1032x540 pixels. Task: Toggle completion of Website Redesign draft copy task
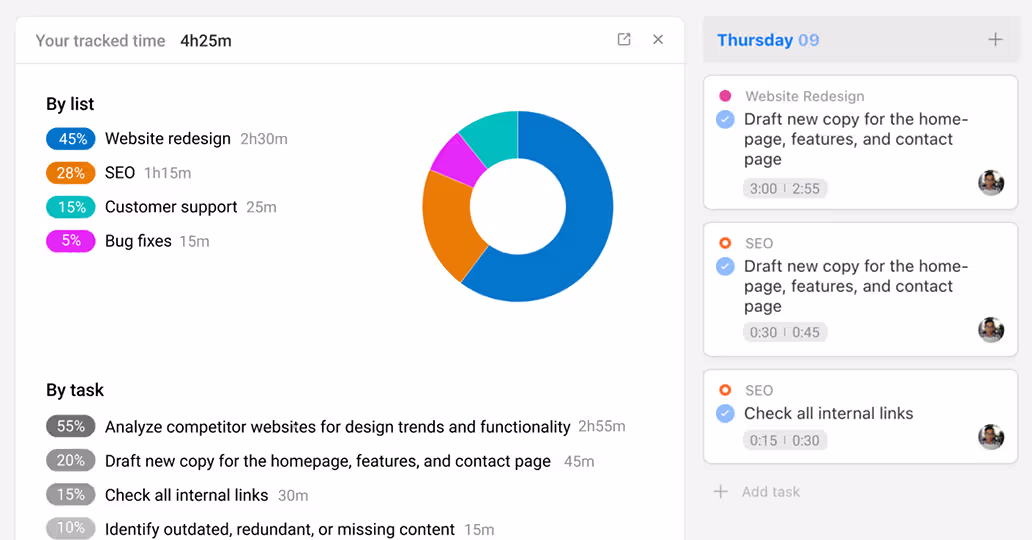coord(725,120)
